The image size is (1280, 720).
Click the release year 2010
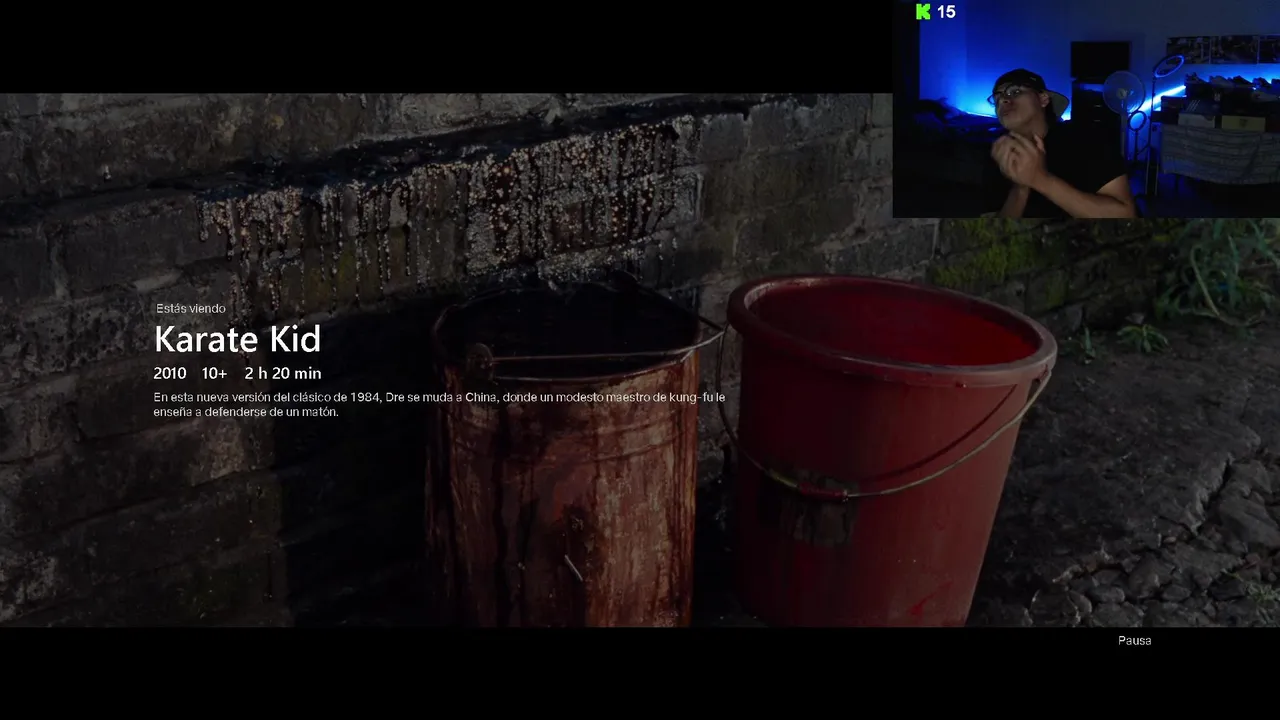click(x=170, y=373)
